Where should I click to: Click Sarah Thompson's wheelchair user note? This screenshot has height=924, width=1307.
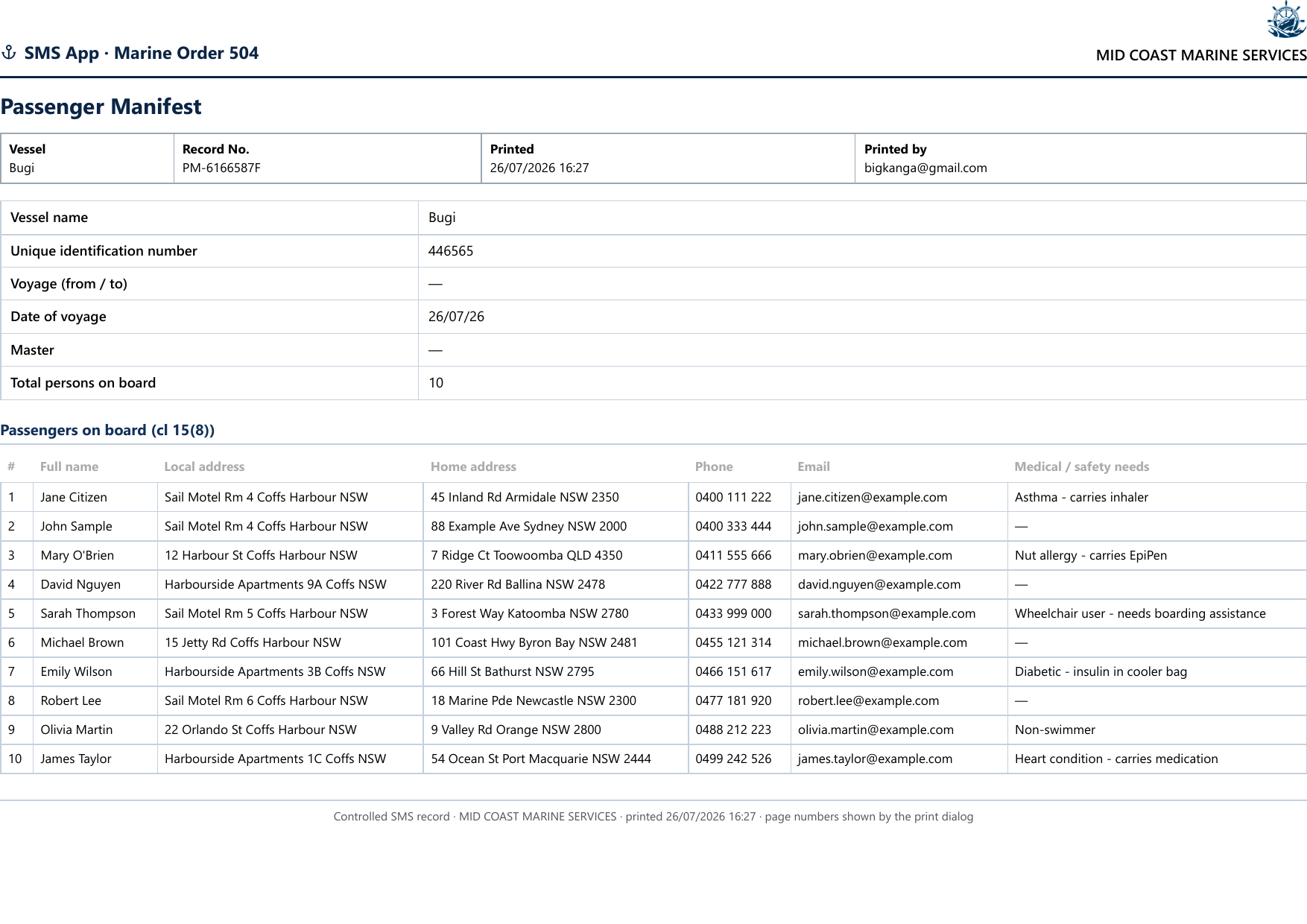click(x=1140, y=613)
